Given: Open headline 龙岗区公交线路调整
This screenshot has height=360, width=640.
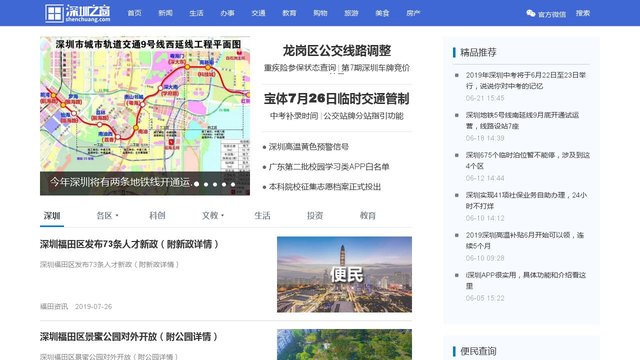Looking at the screenshot, I should [x=337, y=51].
